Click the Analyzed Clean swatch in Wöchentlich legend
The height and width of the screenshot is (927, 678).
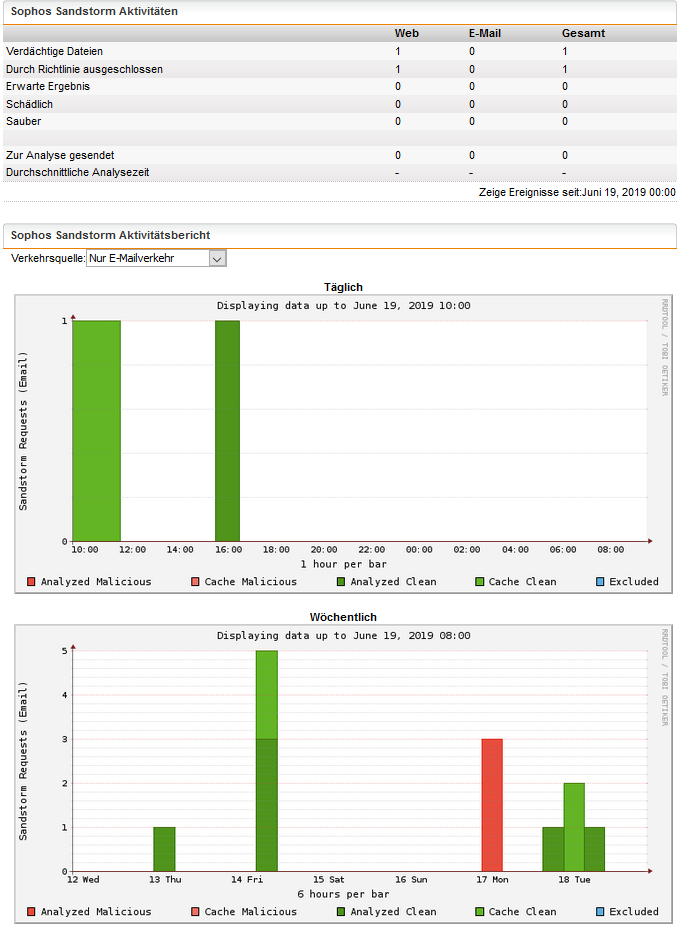pyautogui.click(x=341, y=912)
